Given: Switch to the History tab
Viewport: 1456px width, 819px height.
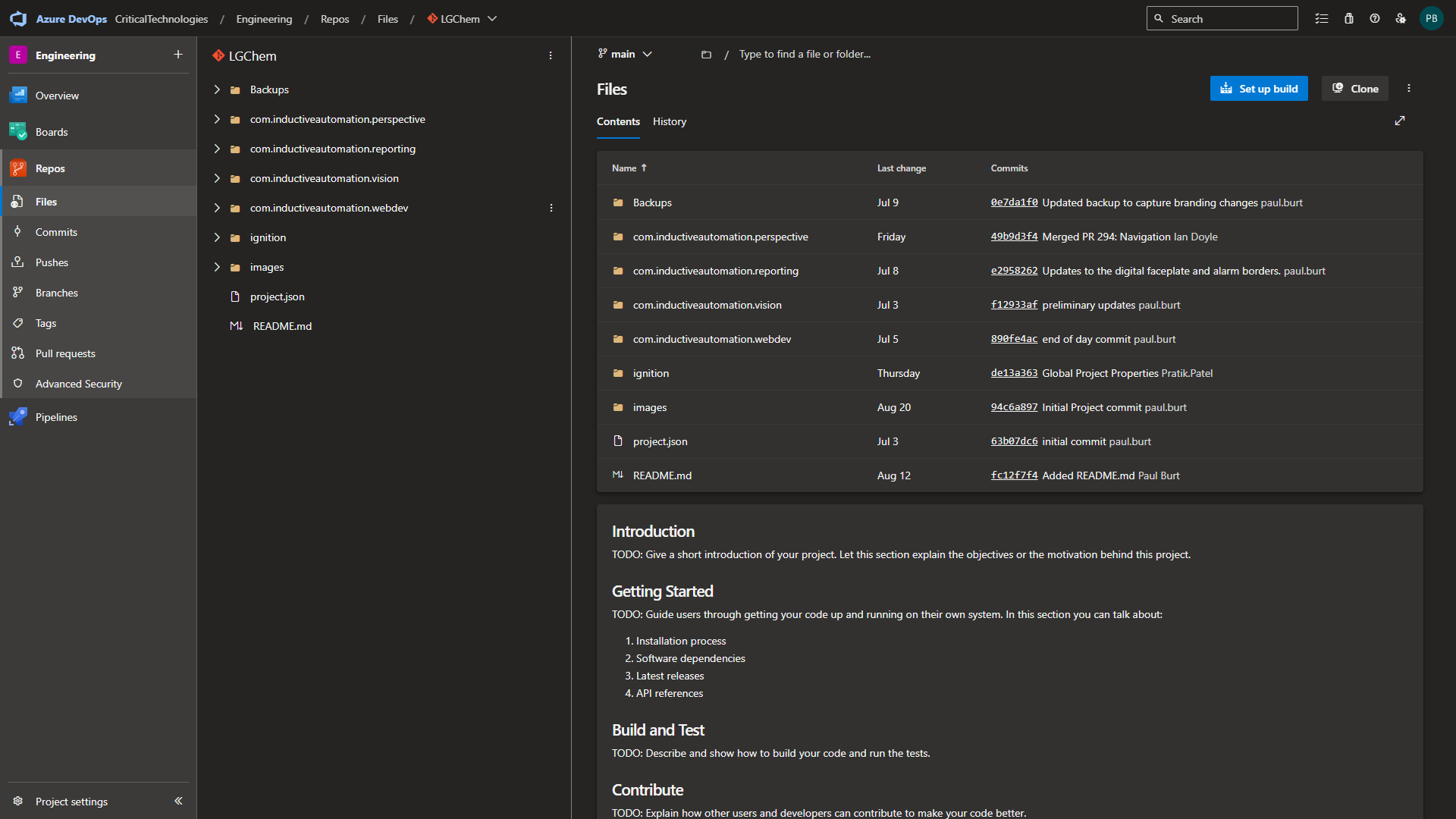Looking at the screenshot, I should coord(669,121).
